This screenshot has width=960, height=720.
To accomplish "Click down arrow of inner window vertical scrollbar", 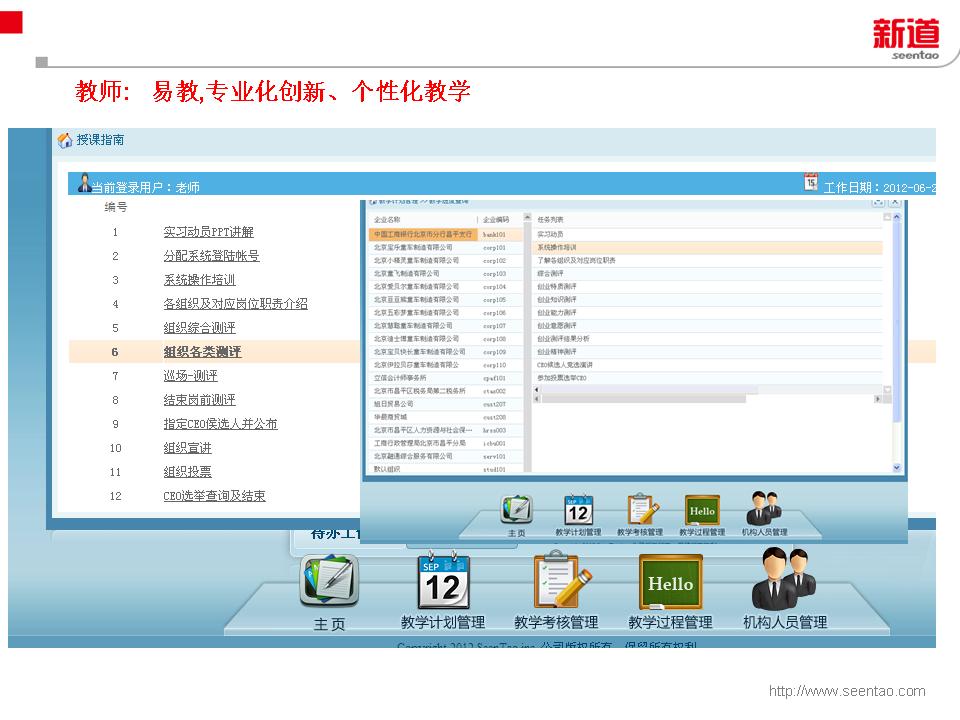I will point(896,467).
